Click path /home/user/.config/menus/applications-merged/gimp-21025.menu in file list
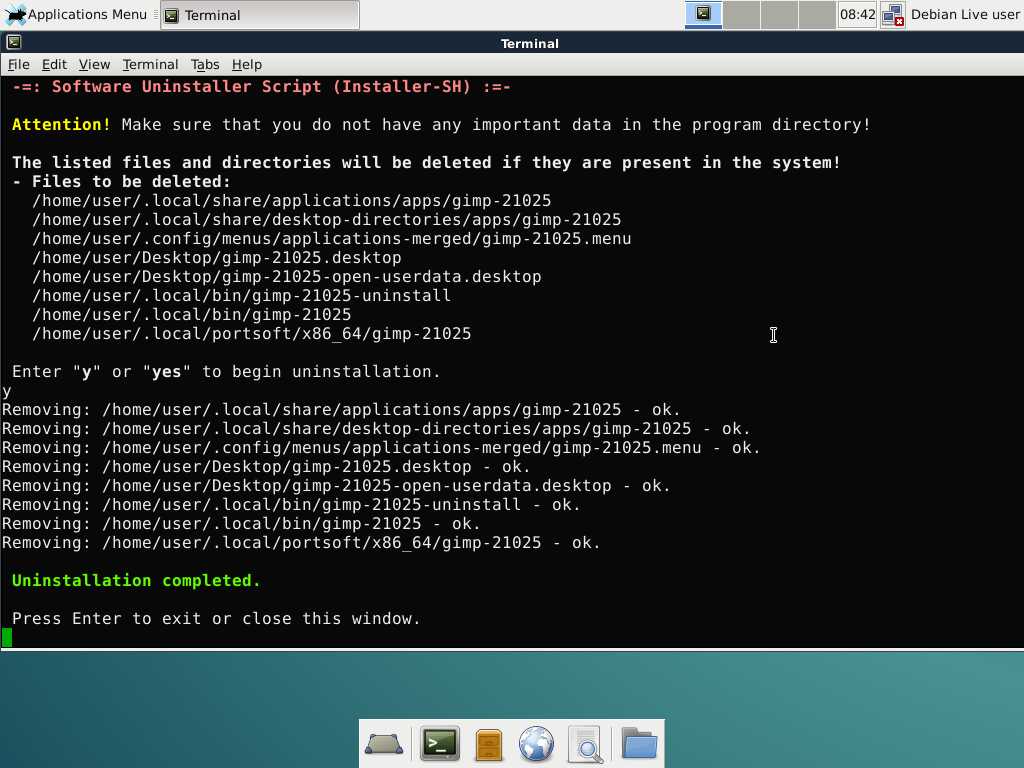Screen dimensions: 1024x768 332,238
